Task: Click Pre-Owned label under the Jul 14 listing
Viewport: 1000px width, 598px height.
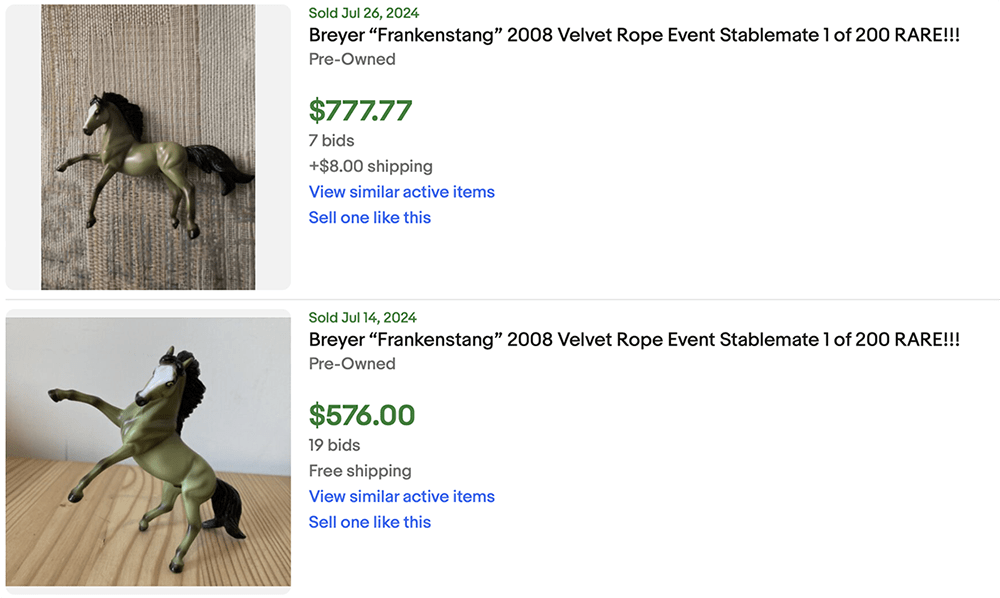Action: click(x=352, y=364)
